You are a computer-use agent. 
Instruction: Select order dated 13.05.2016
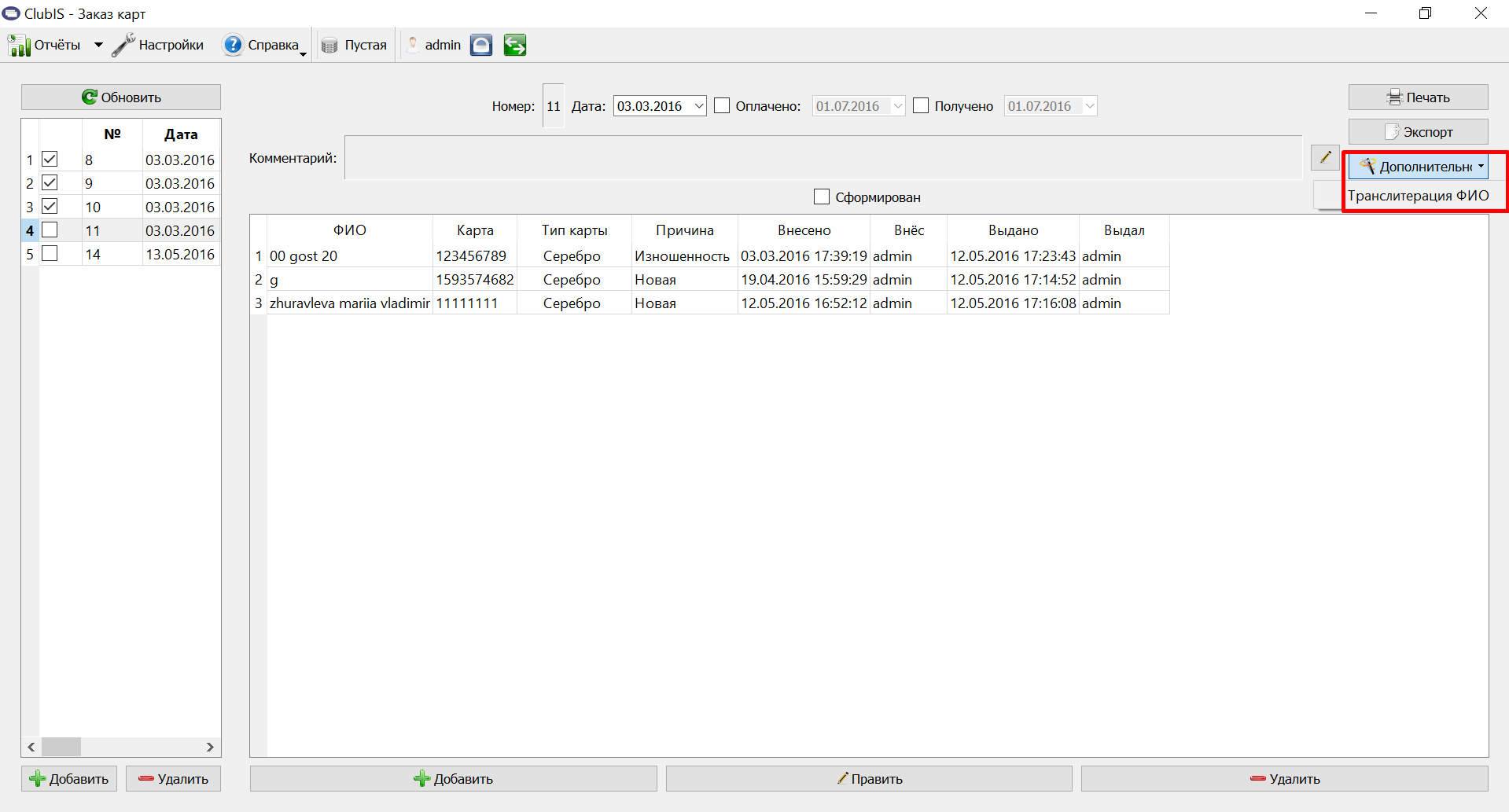click(x=180, y=254)
